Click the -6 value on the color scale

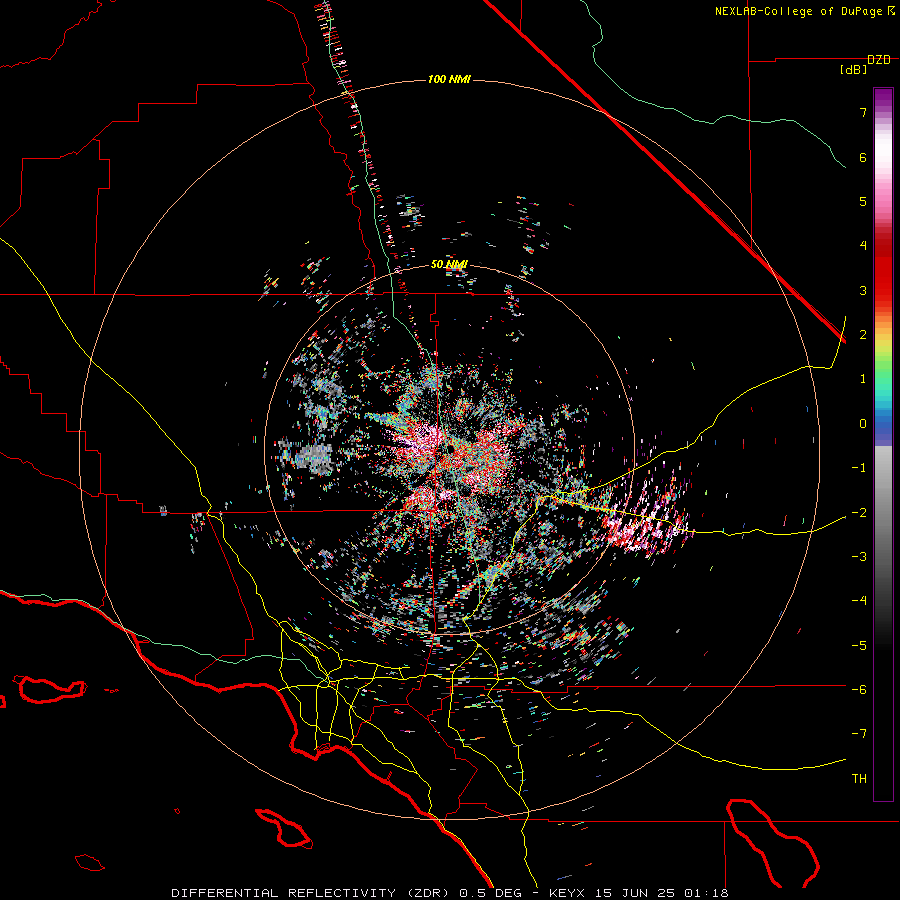[859, 689]
